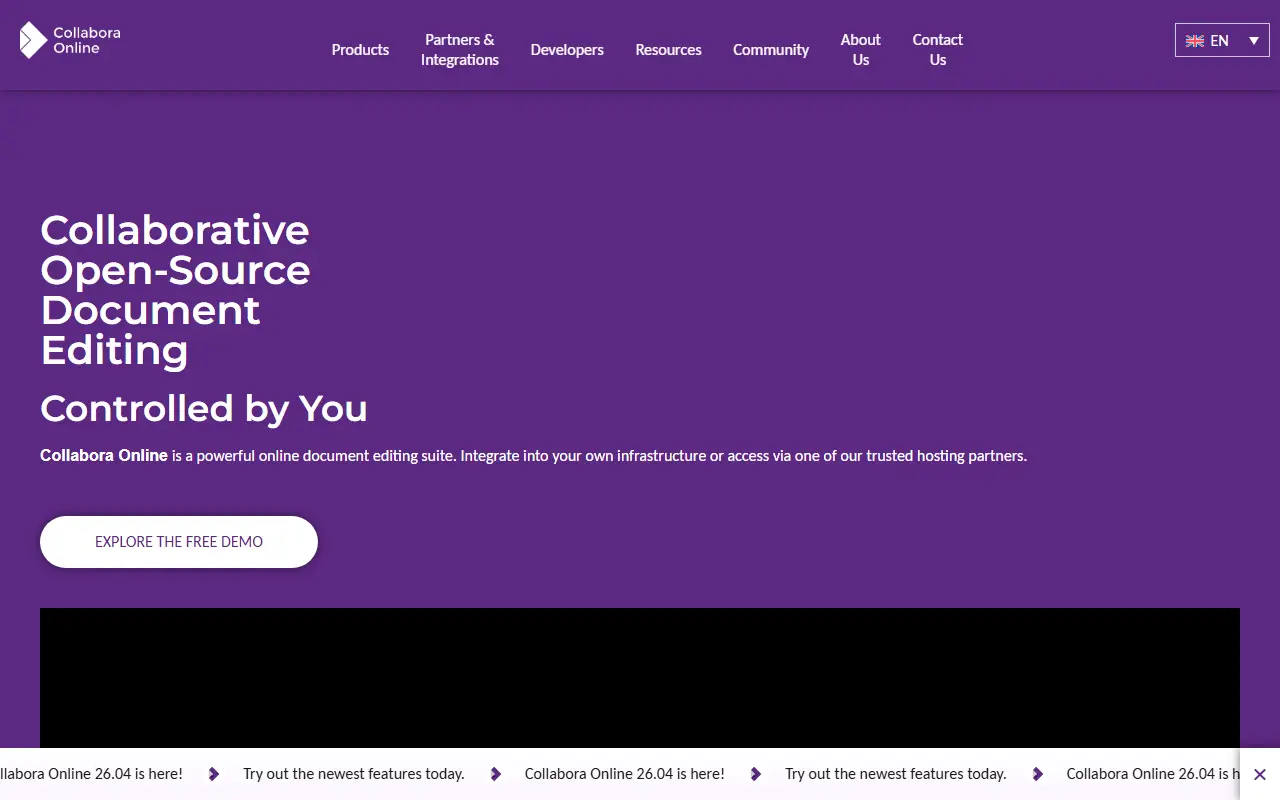The image size is (1280, 800).
Task: Click Explore the Free Demo button
Action: click(179, 542)
